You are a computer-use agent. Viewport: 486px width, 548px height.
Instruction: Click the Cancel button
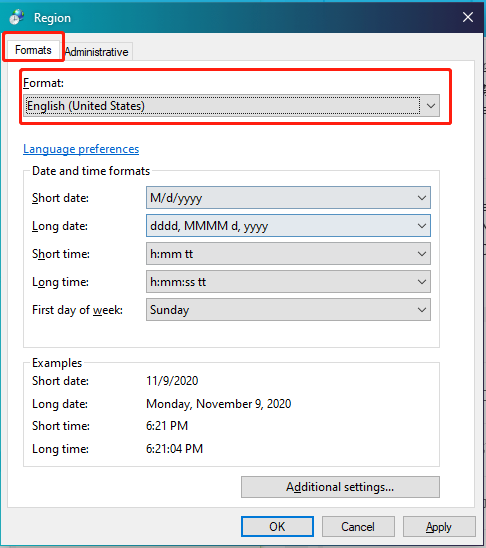click(358, 526)
